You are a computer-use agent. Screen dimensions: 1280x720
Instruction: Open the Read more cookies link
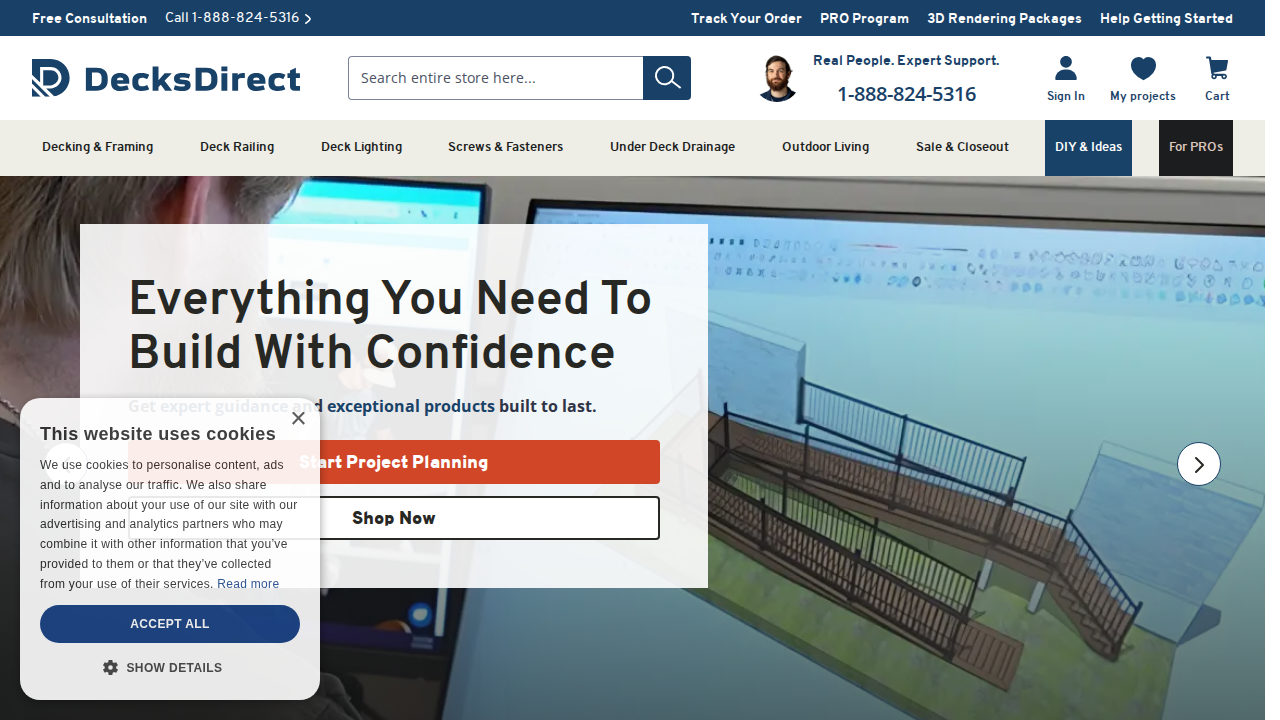[247, 583]
